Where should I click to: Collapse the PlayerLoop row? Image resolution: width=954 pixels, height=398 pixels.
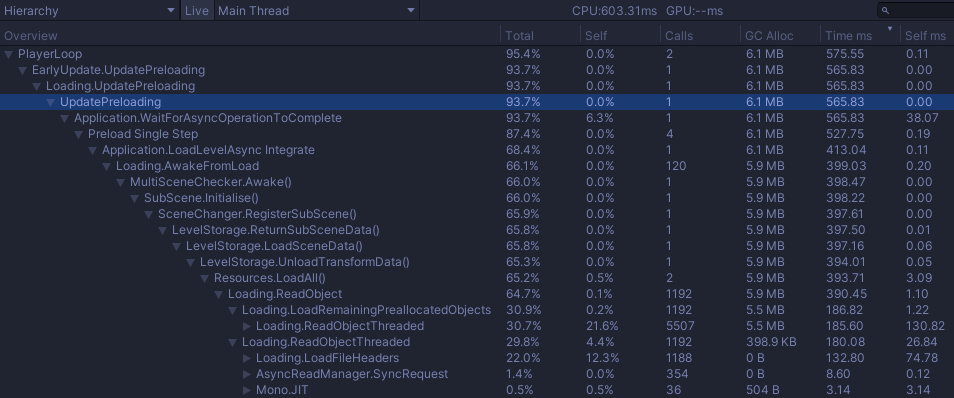click(x=9, y=54)
